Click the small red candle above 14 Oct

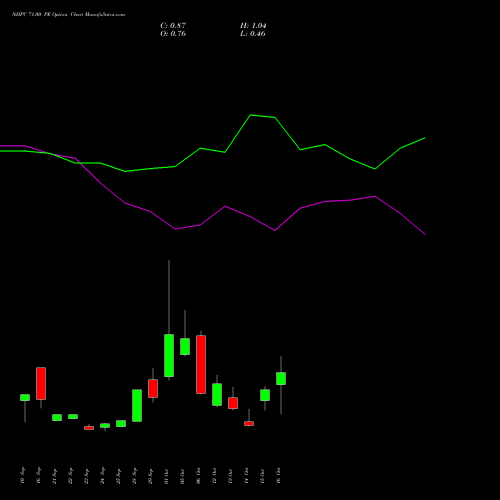point(249,423)
